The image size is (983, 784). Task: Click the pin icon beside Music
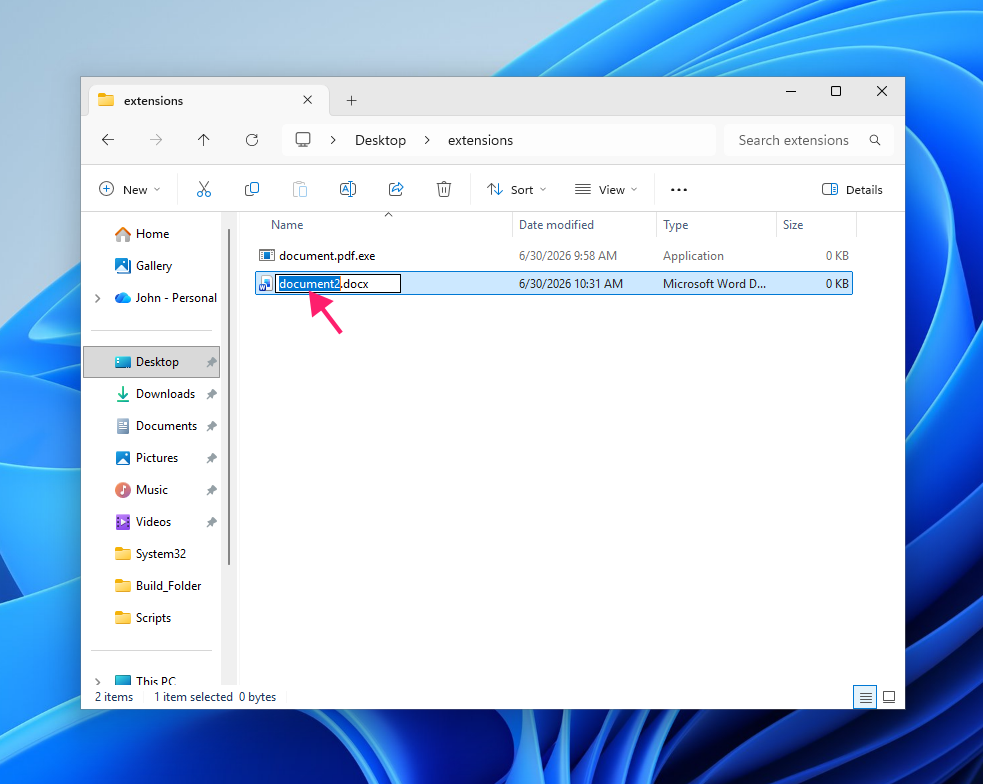pyautogui.click(x=212, y=490)
